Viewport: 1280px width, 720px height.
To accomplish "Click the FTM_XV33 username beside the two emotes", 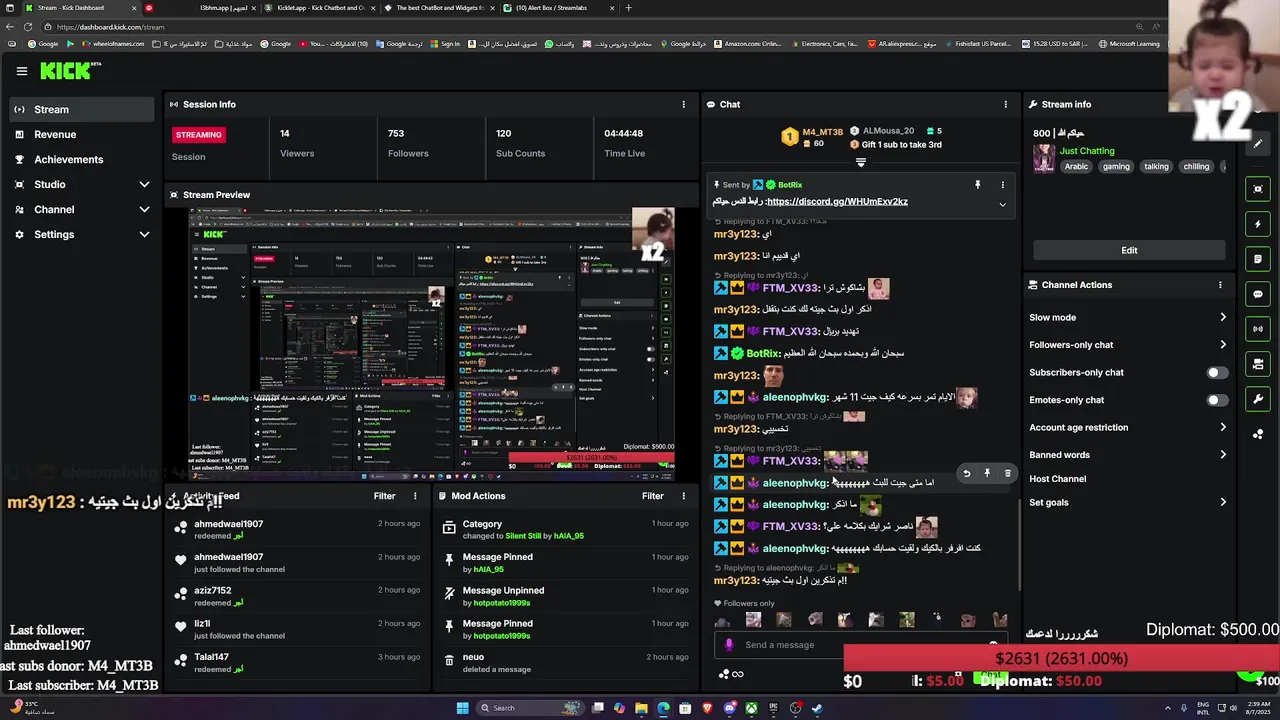I will pyautogui.click(x=791, y=461).
